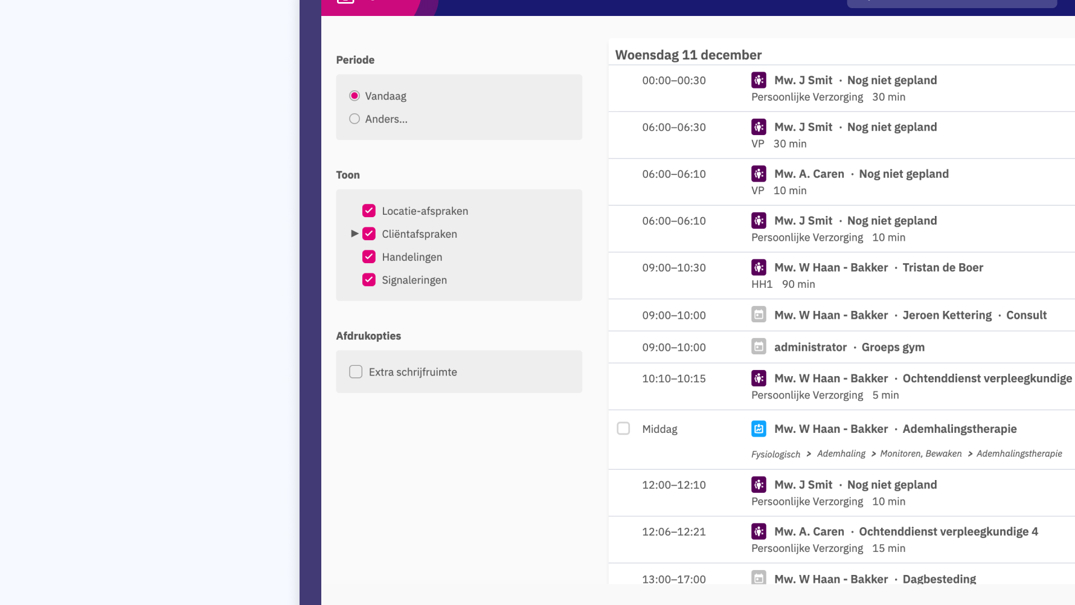Uncheck the Locatie-afspraken checkbox

[369, 211]
